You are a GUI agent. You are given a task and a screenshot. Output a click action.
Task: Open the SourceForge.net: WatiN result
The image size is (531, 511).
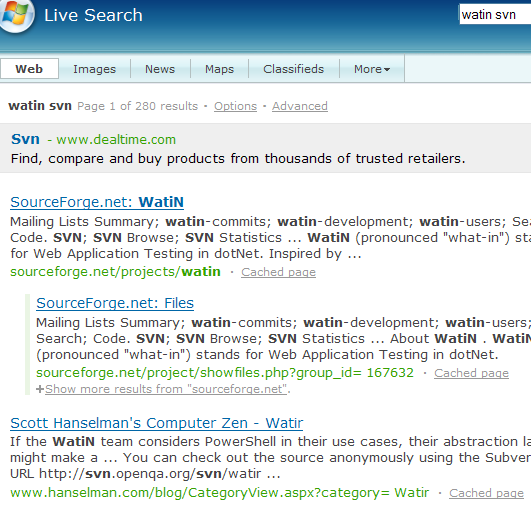[97, 202]
